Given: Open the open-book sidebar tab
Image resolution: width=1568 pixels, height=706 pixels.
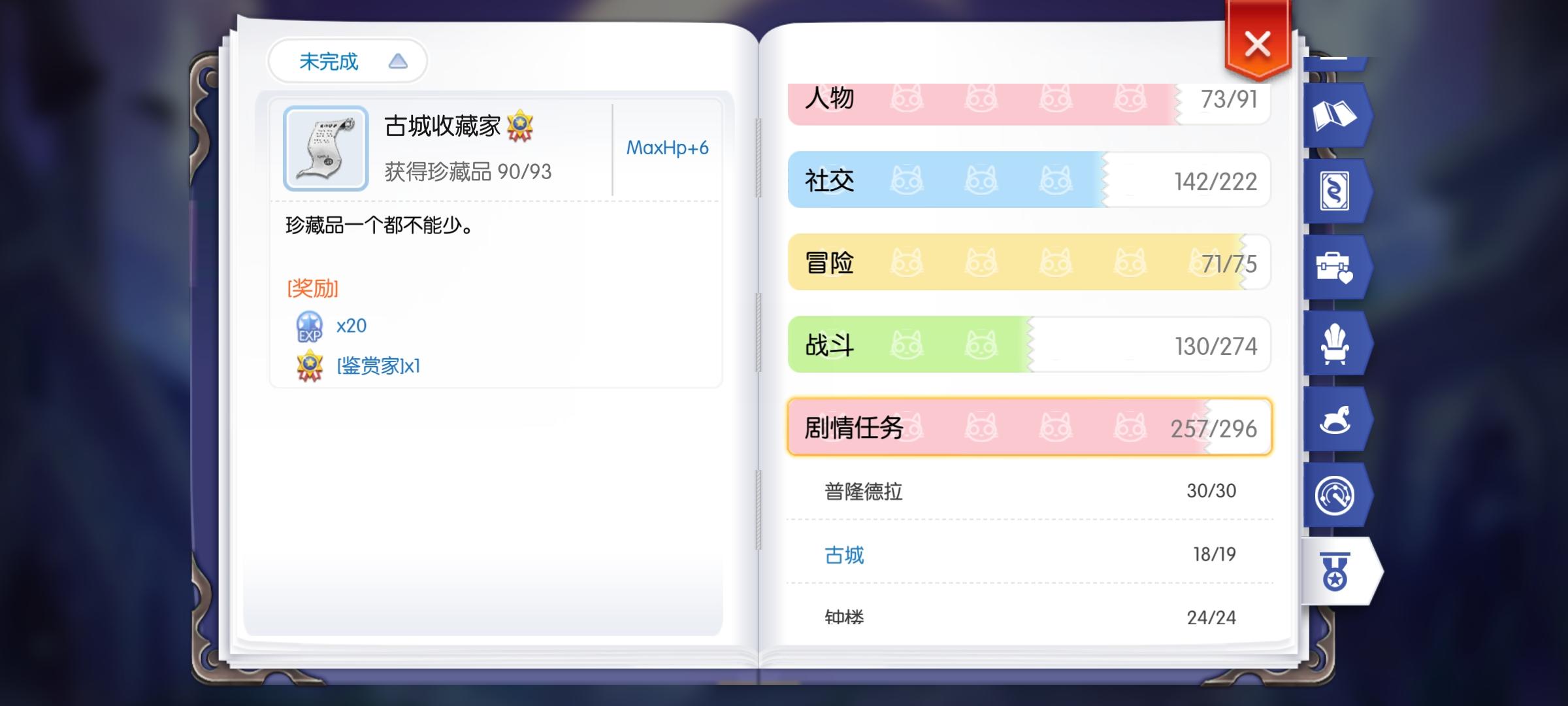Looking at the screenshot, I should [x=1334, y=116].
